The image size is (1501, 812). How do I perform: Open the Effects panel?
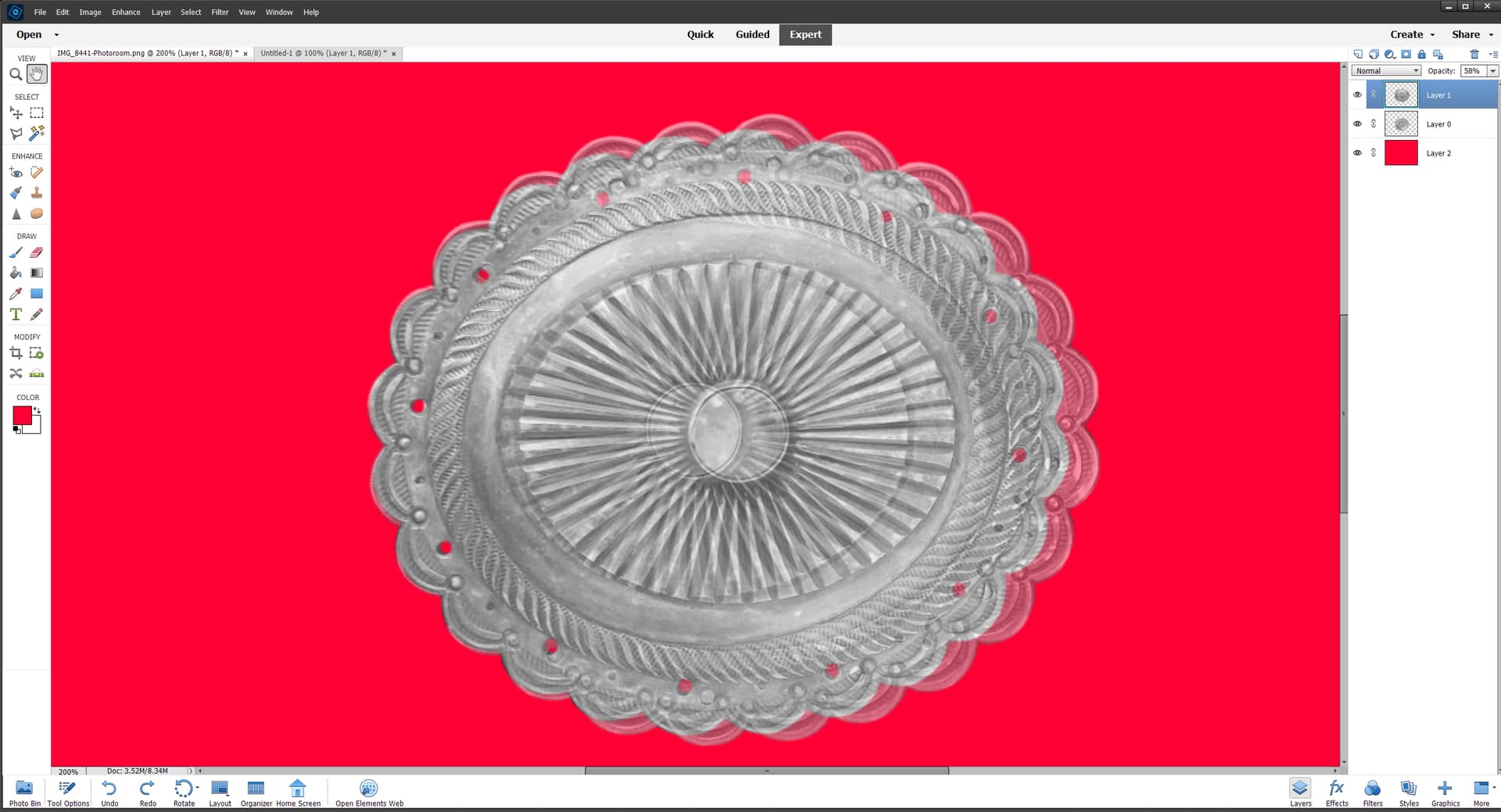pyautogui.click(x=1336, y=792)
